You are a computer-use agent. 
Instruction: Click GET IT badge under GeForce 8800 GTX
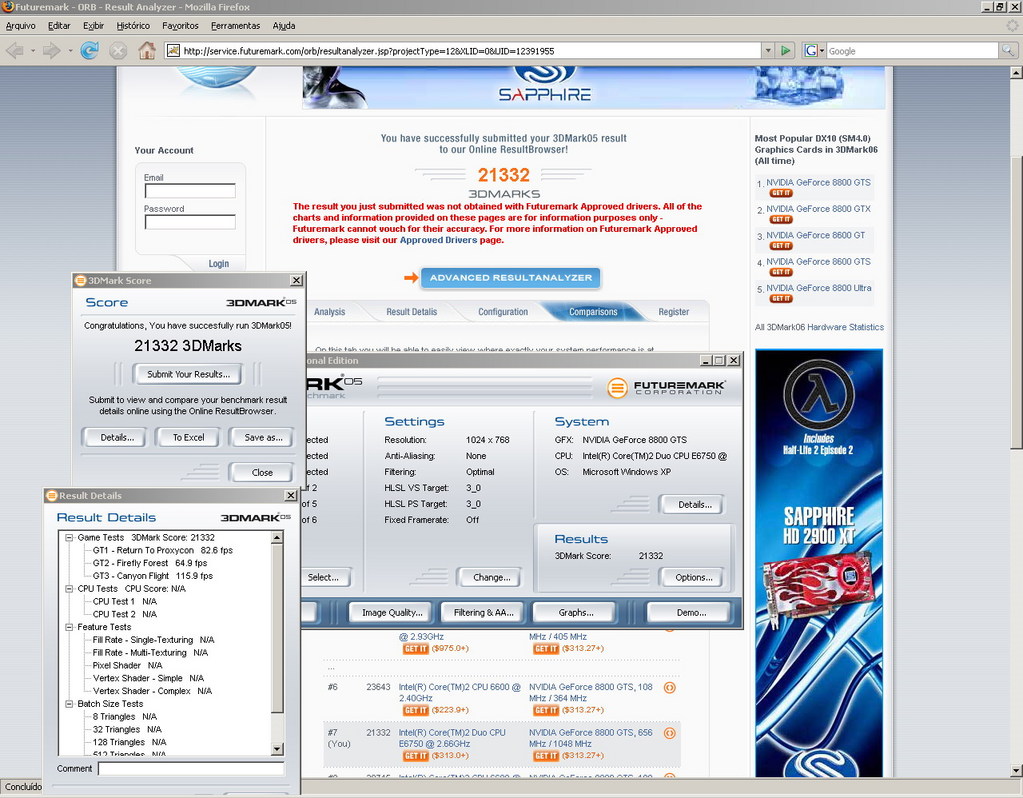pos(780,219)
